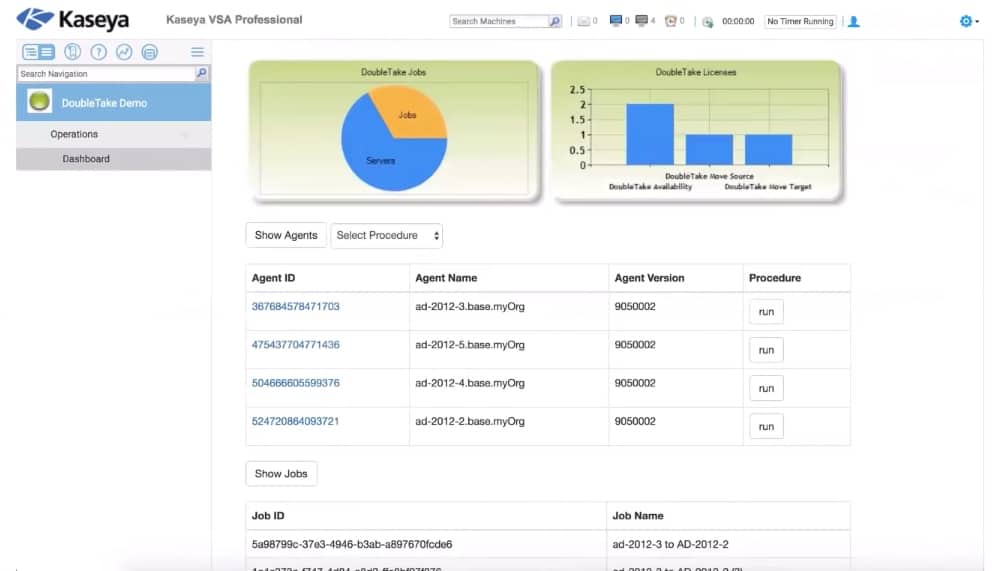Image resolution: width=992 pixels, height=571 pixels.
Task: Open the Select Procedure dropdown
Action: [387, 235]
